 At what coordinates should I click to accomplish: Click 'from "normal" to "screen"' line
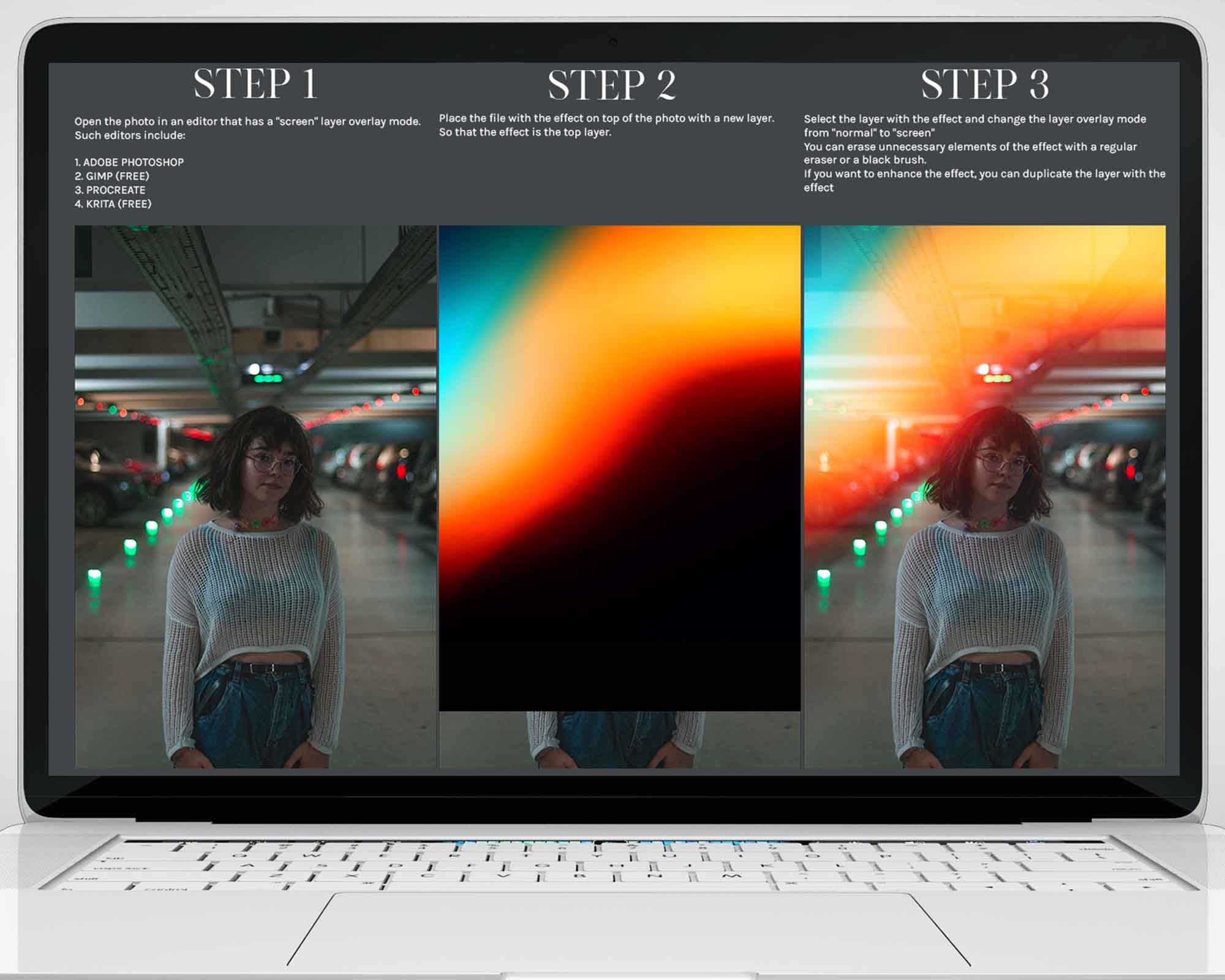click(x=869, y=133)
